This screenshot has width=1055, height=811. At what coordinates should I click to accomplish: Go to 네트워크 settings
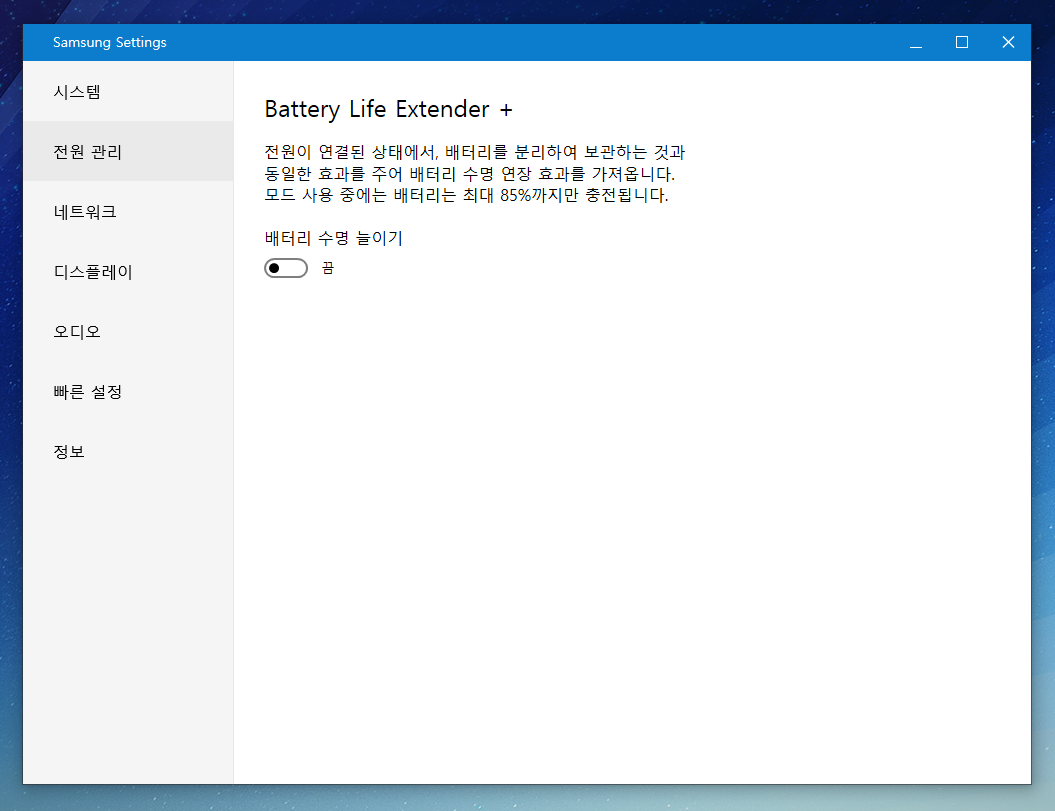[x=128, y=211]
